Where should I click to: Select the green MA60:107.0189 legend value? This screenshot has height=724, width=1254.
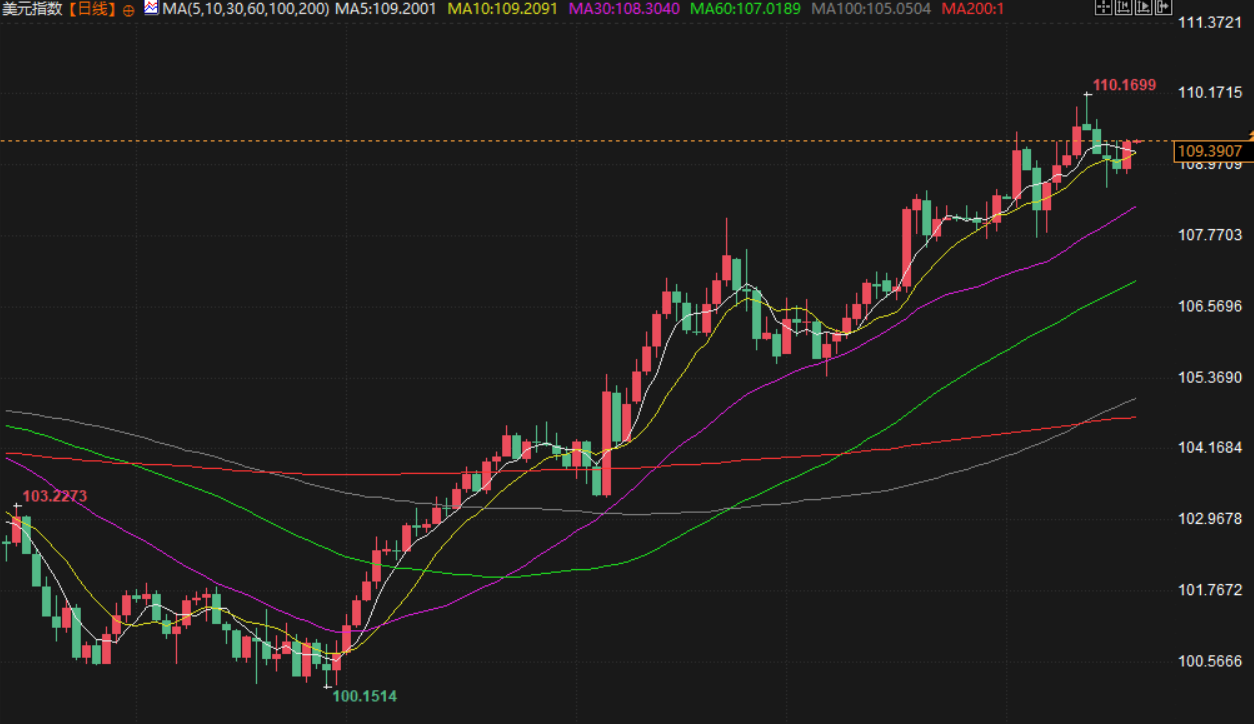point(745,8)
